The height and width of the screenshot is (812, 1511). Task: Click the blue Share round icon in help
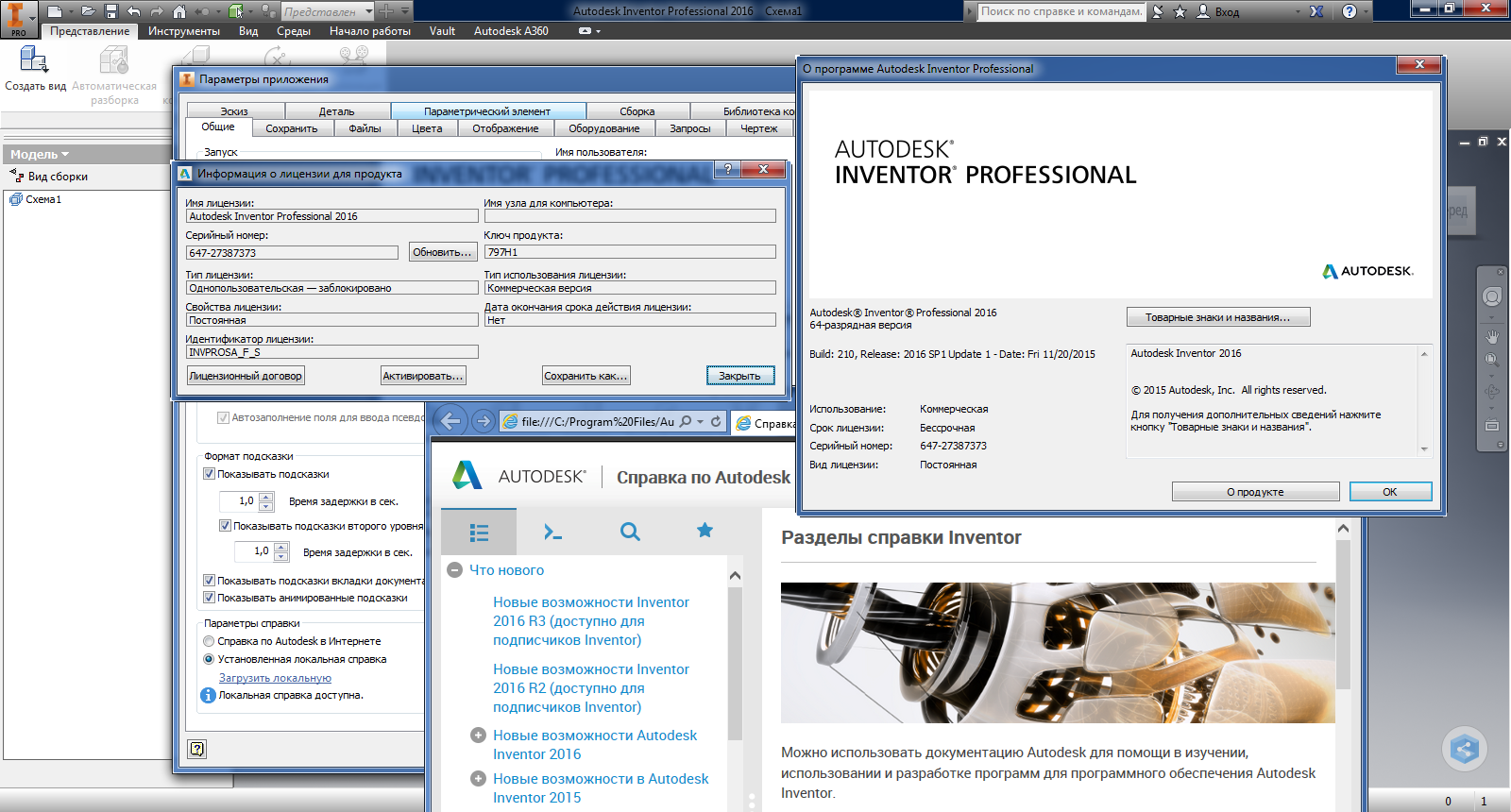pos(1465,751)
